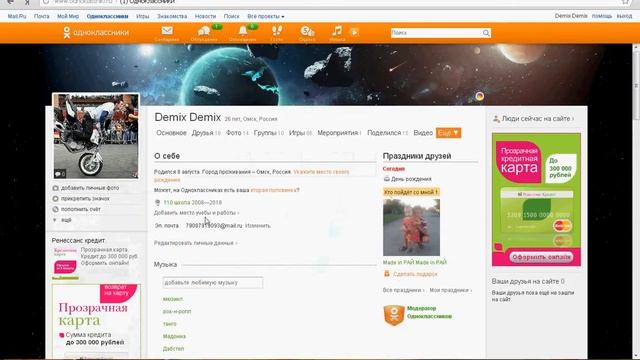Click the Дабстеп music tag

(x=173, y=349)
